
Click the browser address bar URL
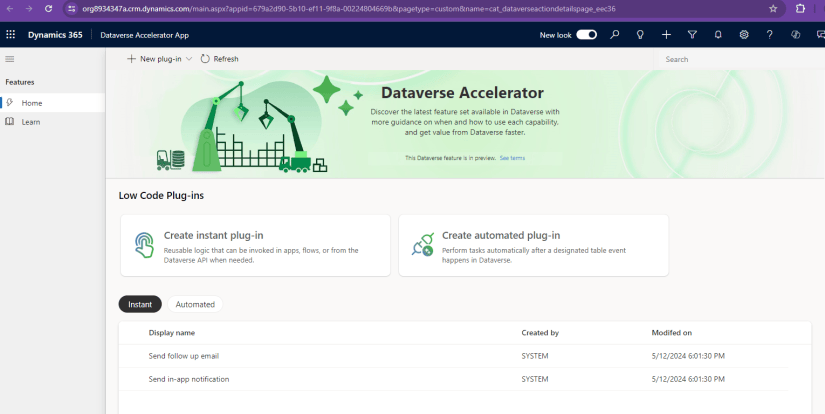[x=348, y=8]
